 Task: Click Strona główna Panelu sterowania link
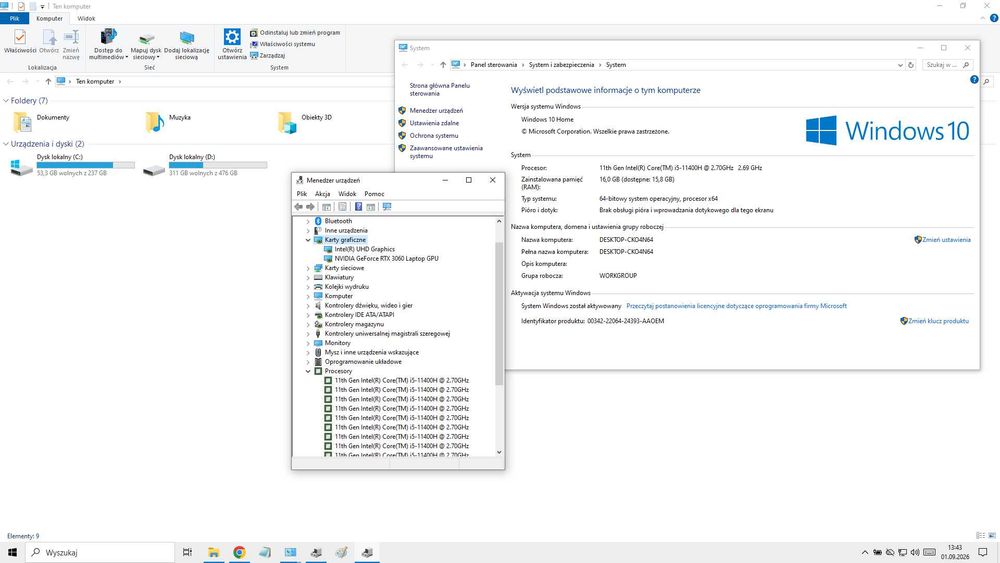pos(439,89)
